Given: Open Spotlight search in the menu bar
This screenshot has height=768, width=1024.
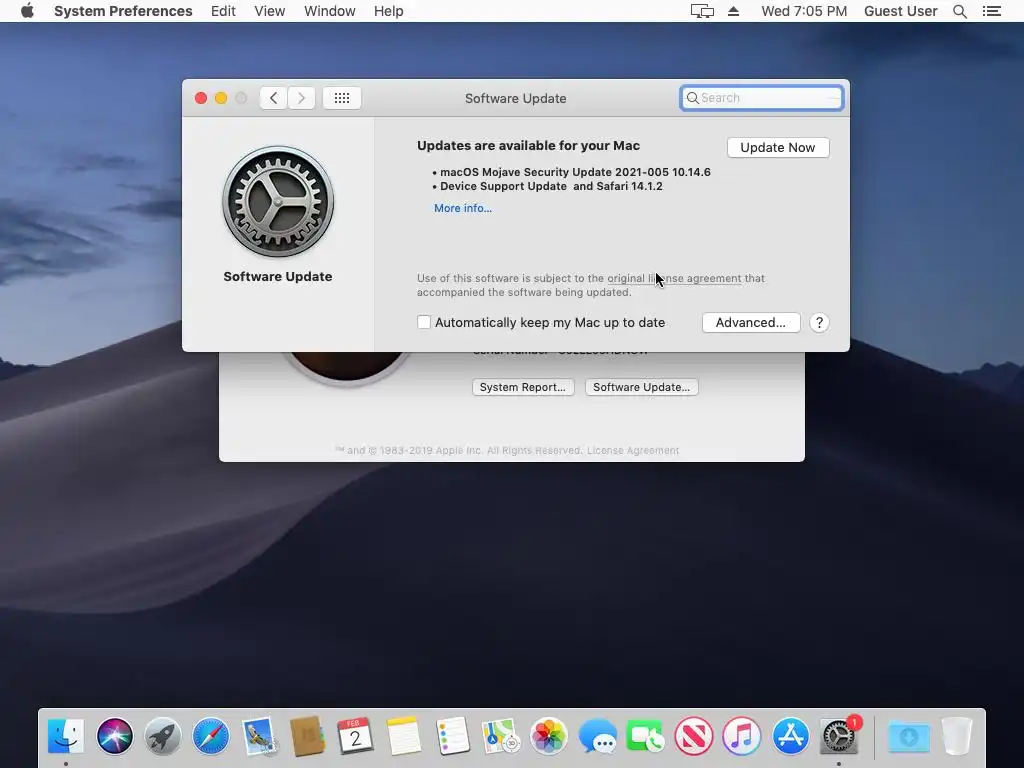Looking at the screenshot, I should click(960, 11).
